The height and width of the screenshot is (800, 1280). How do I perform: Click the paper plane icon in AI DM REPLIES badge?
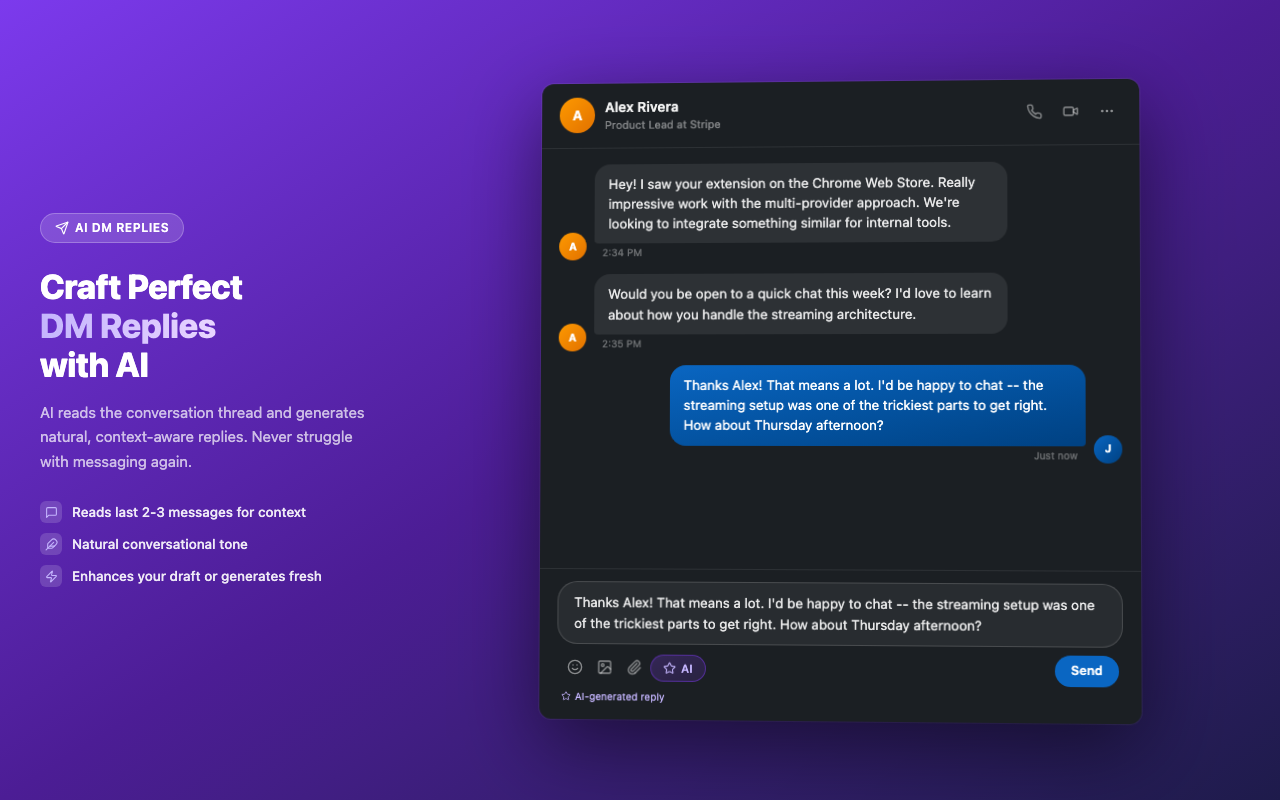(60, 227)
